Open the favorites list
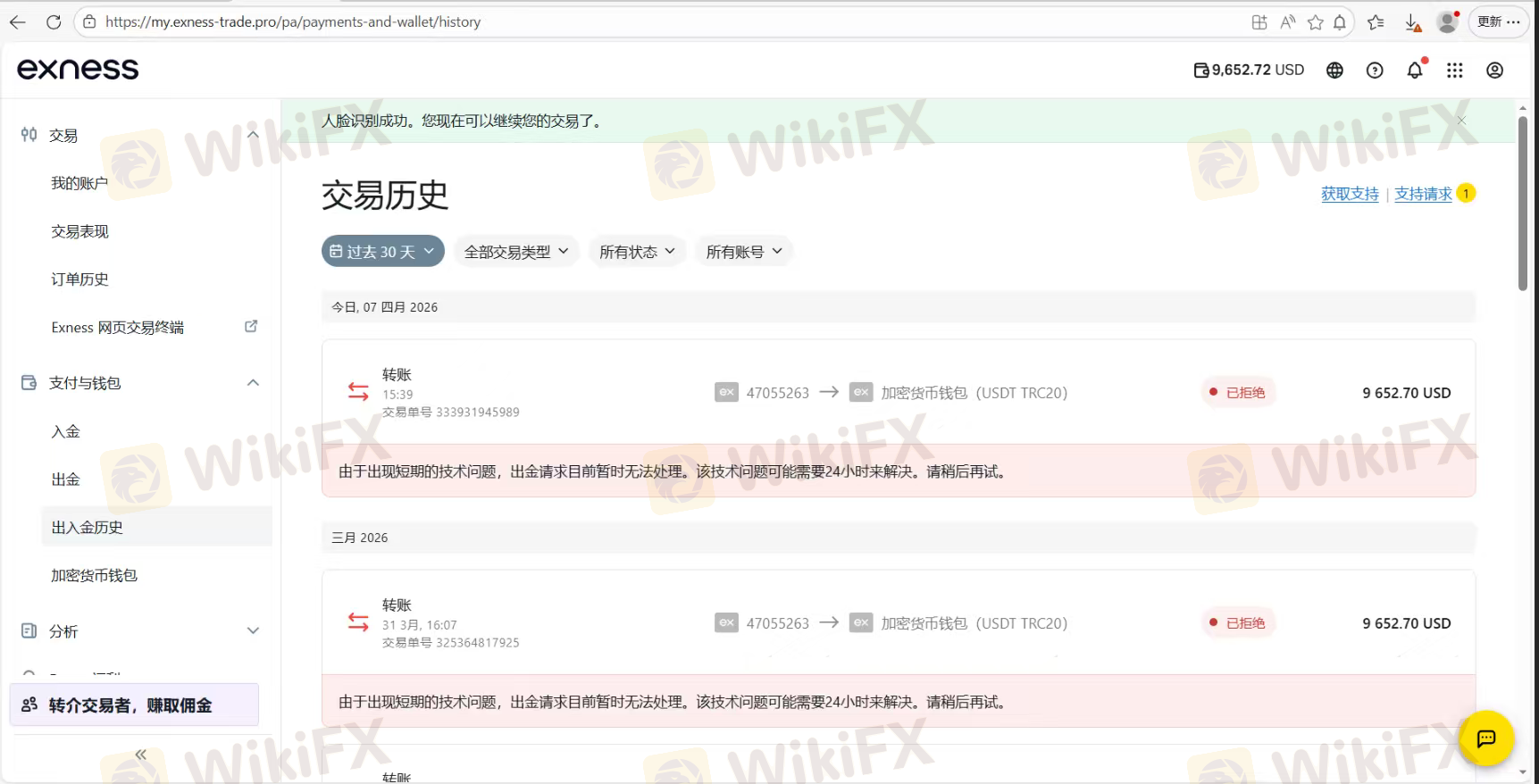The image size is (1539, 784). click(1376, 22)
